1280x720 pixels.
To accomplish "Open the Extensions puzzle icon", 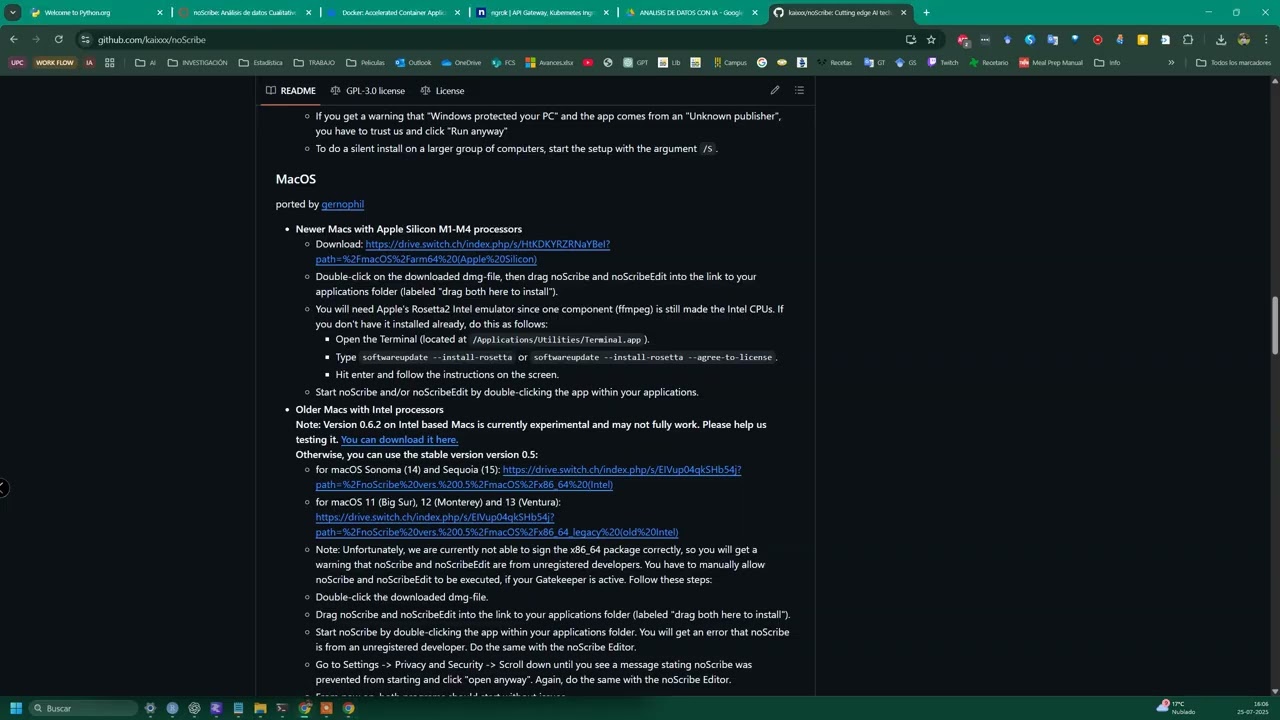I will 1188,39.
